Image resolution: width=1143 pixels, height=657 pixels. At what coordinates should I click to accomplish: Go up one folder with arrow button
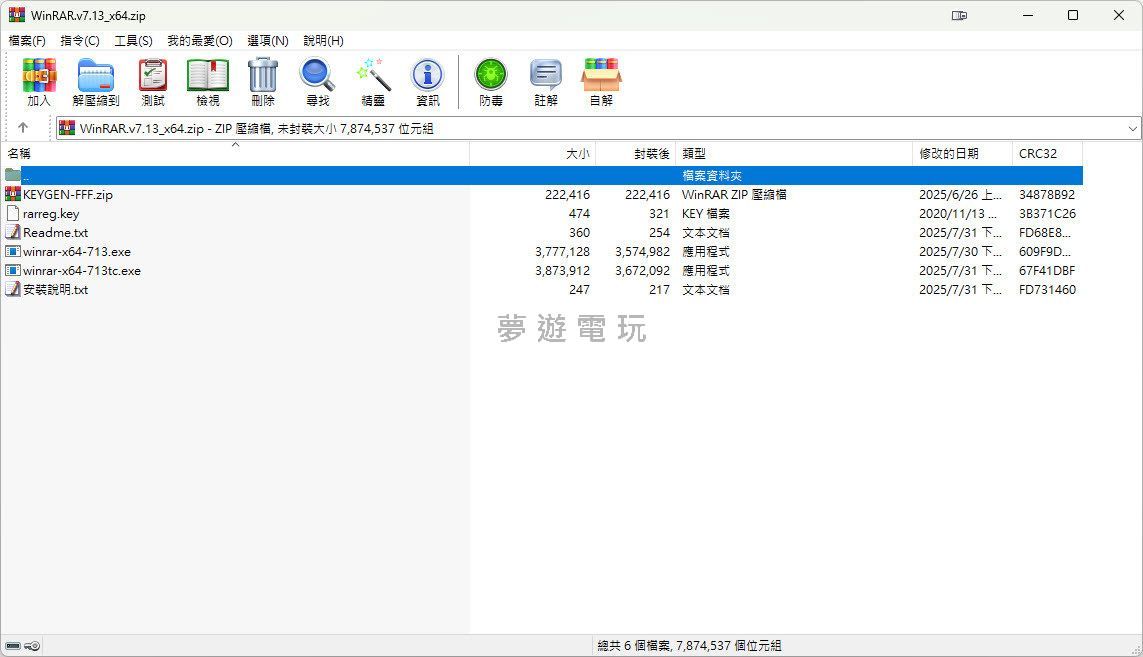click(x=23, y=128)
